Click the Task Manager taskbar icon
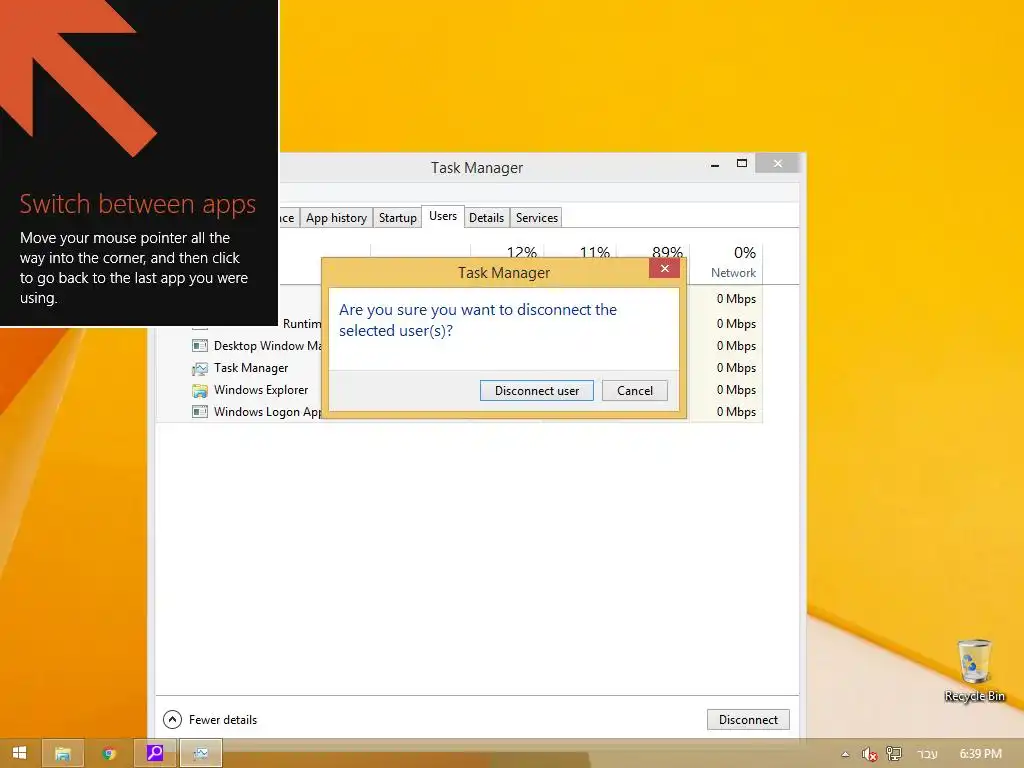Image resolution: width=1024 pixels, height=768 pixels. [x=200, y=753]
